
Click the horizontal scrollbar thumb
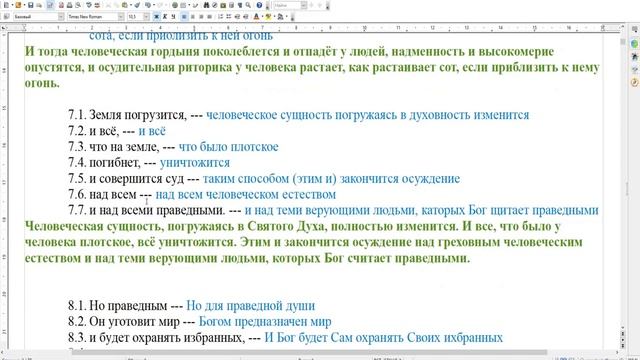tap(309, 352)
